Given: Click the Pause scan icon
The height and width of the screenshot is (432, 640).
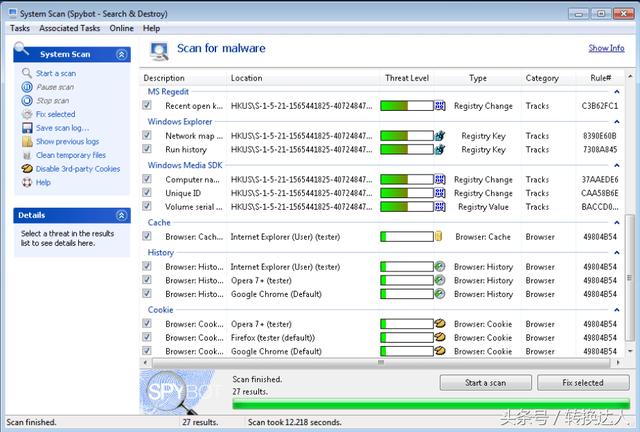Looking at the screenshot, I should pos(27,87).
